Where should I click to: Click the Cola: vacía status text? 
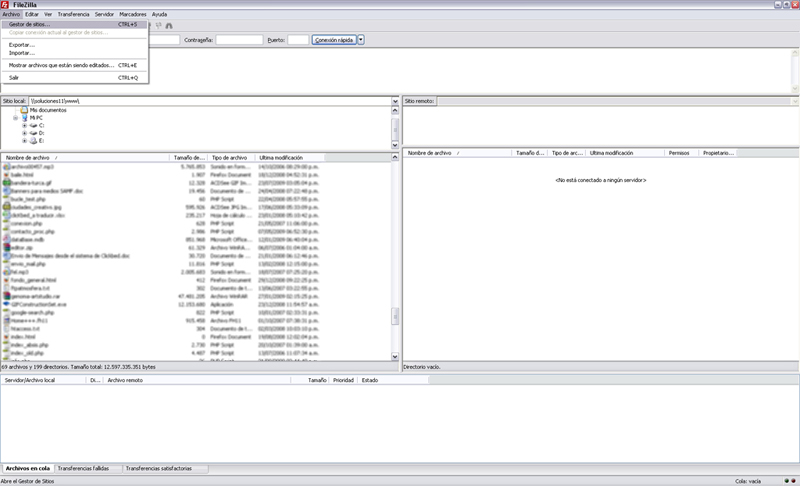tap(748, 481)
